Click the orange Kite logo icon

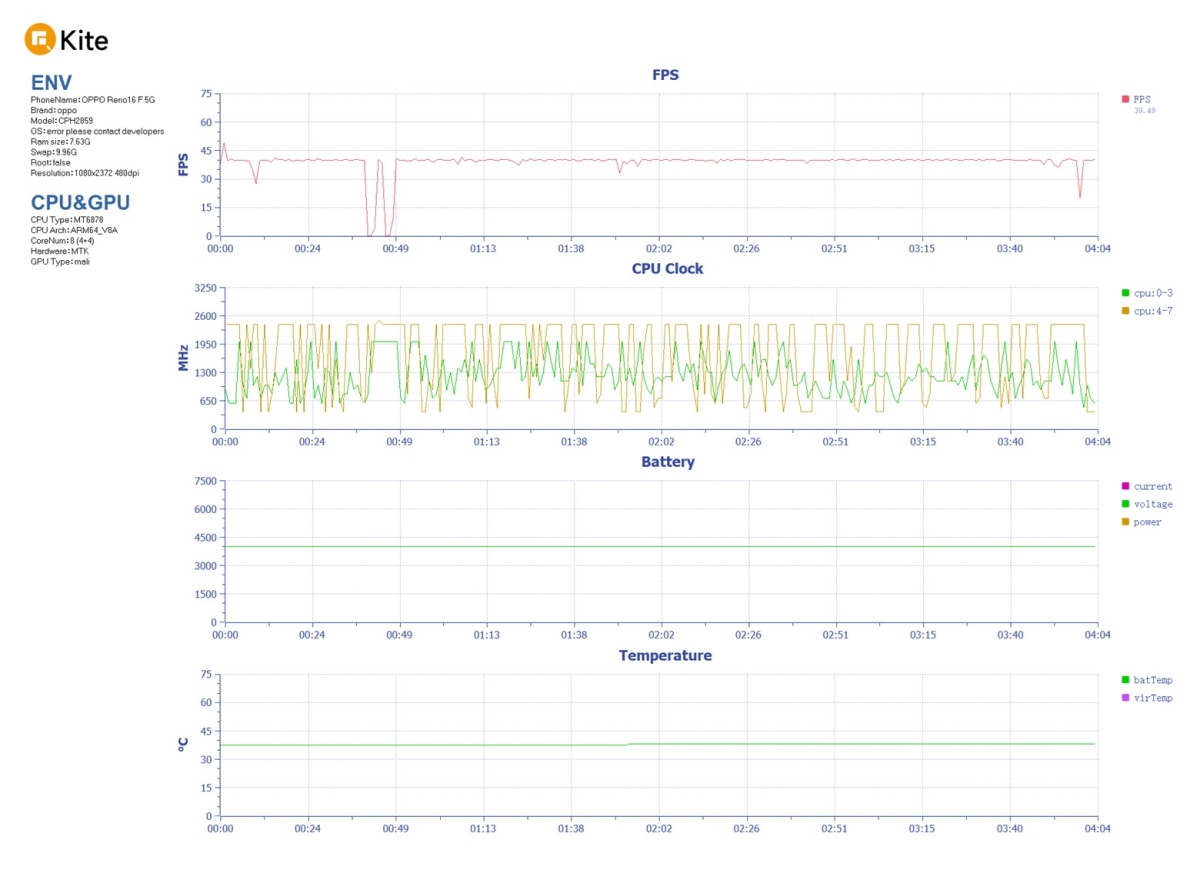pos(39,40)
